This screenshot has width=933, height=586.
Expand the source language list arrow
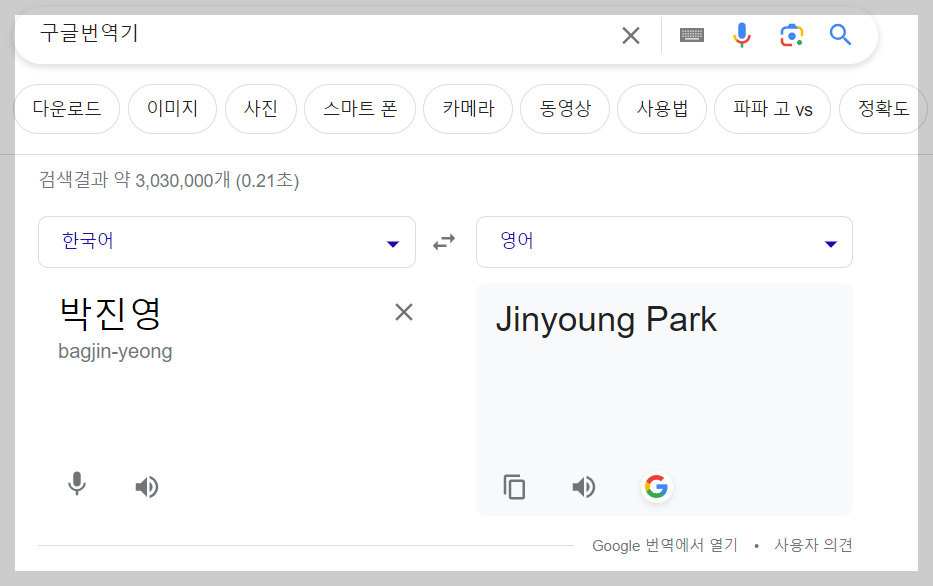392,241
